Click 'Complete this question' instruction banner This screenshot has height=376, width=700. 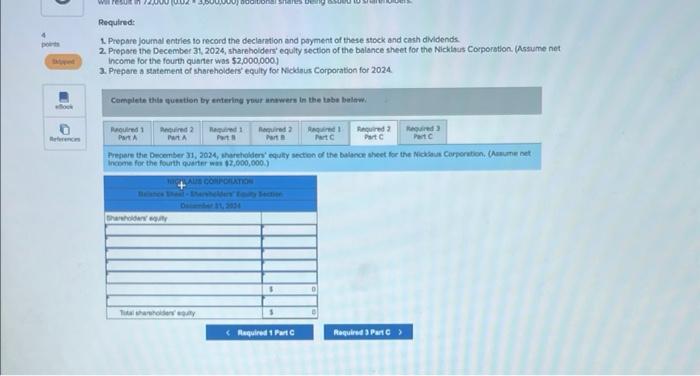tap(321, 101)
